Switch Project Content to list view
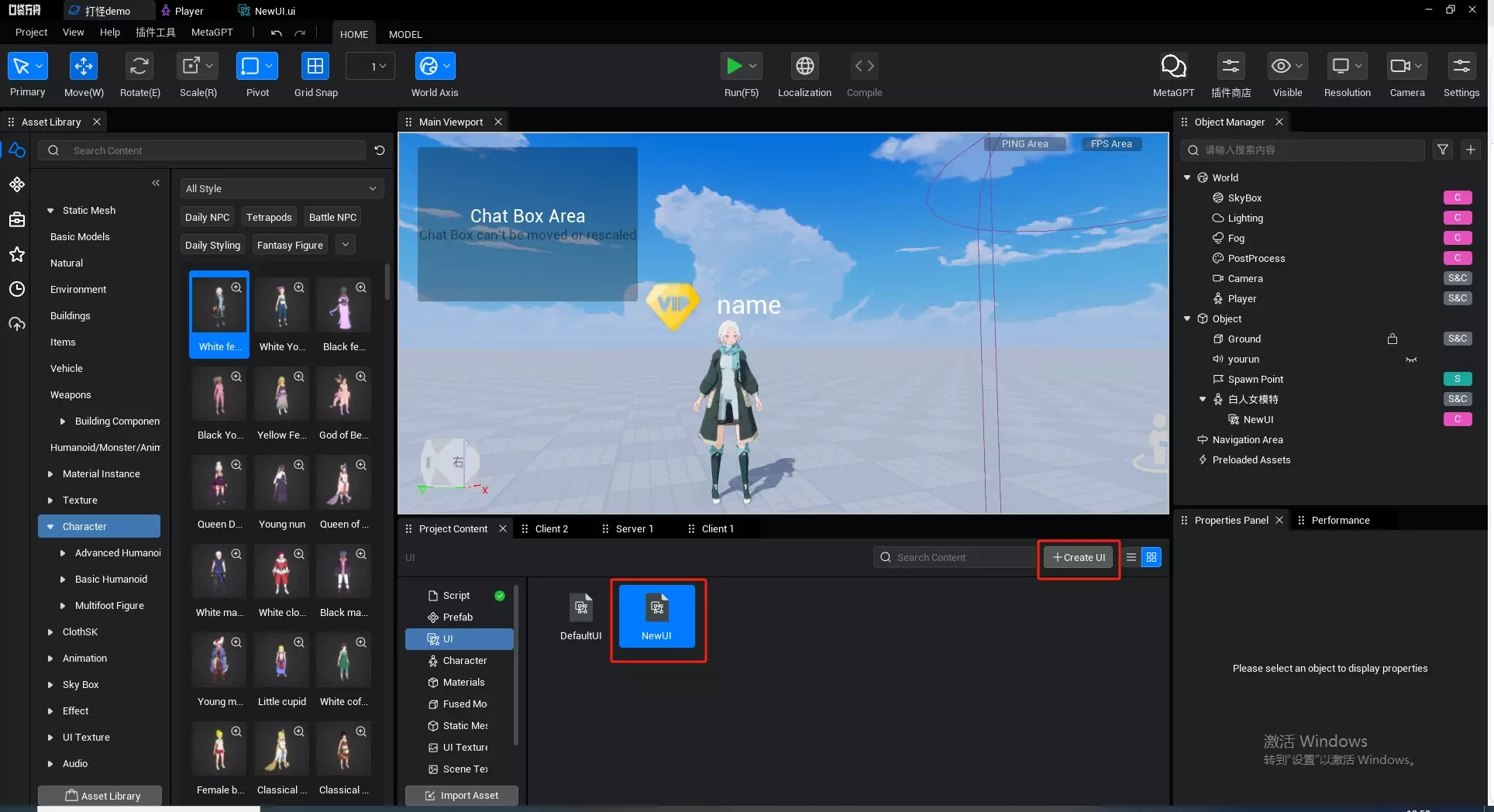Image resolution: width=1494 pixels, height=812 pixels. 1131,557
